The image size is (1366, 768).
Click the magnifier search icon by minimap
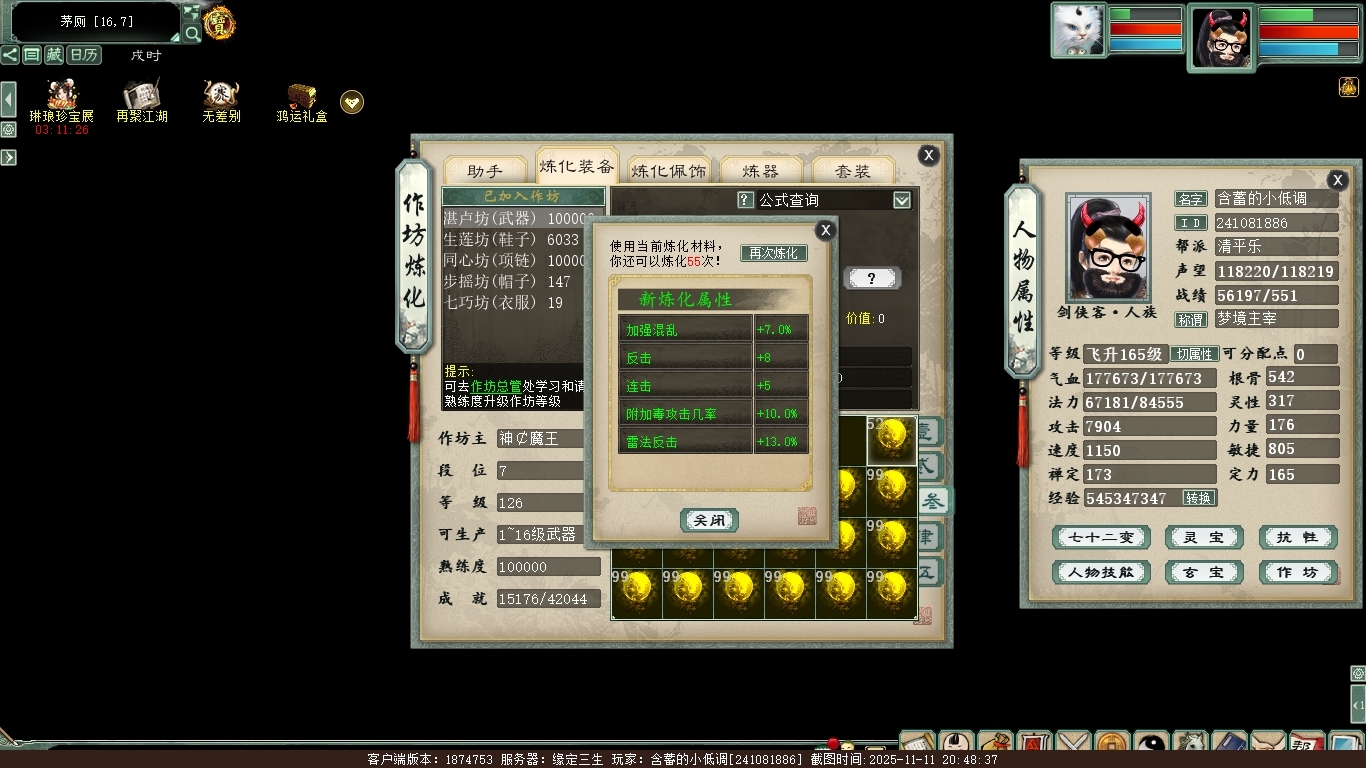coord(192,33)
